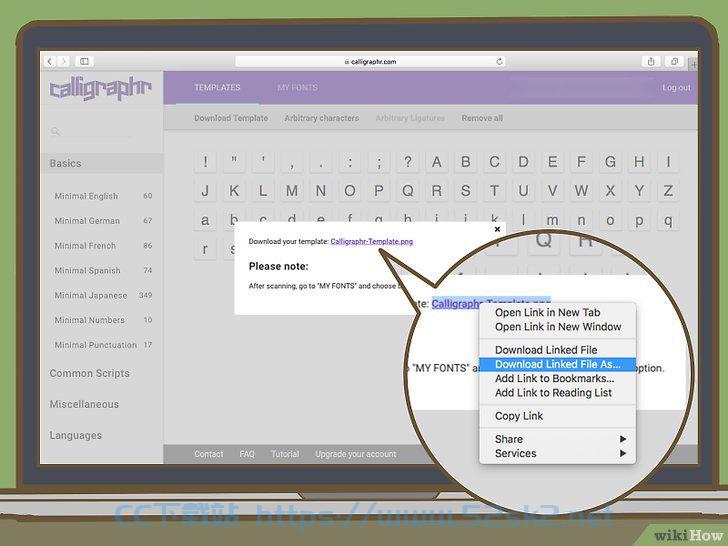The image size is (728, 546).
Task: Go forward with the Safari forward arrow
Action: click(x=64, y=61)
